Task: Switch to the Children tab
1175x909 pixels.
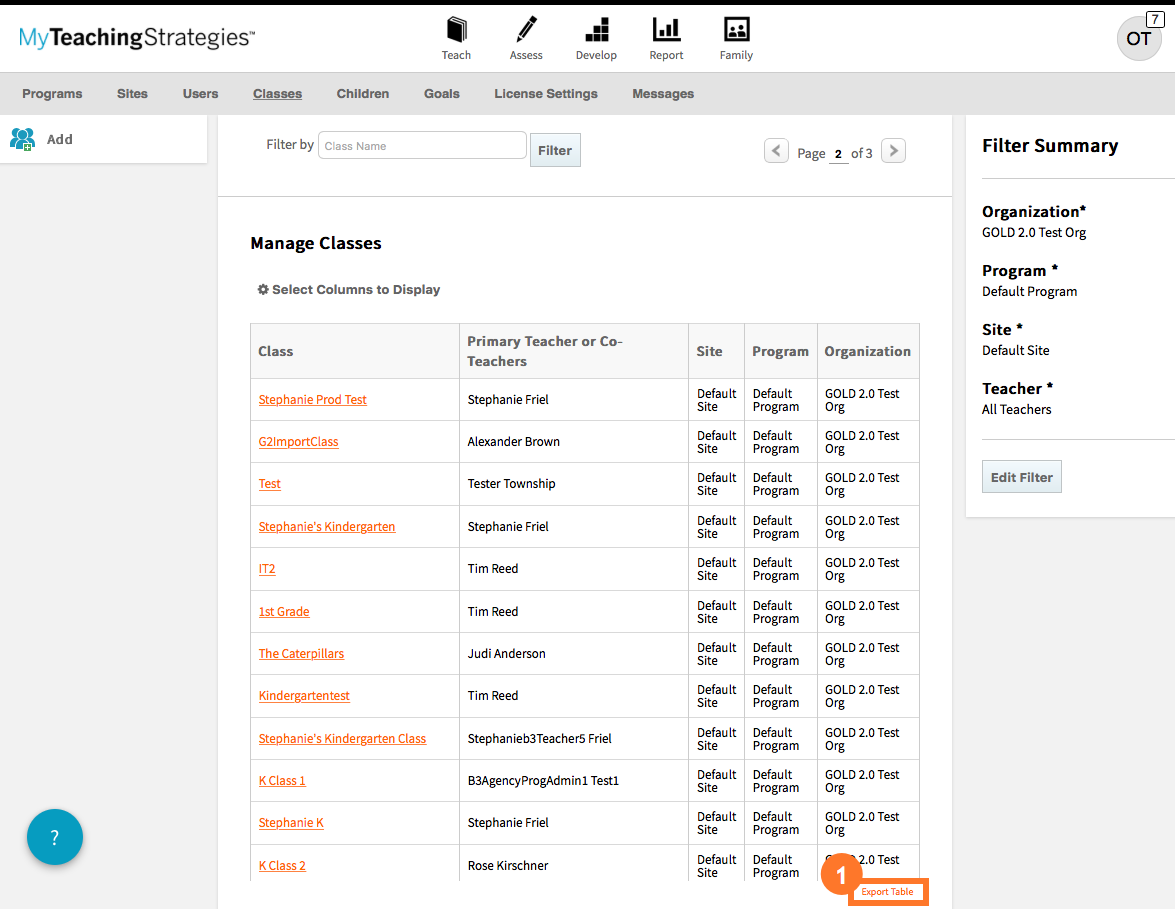Action: coord(362,93)
